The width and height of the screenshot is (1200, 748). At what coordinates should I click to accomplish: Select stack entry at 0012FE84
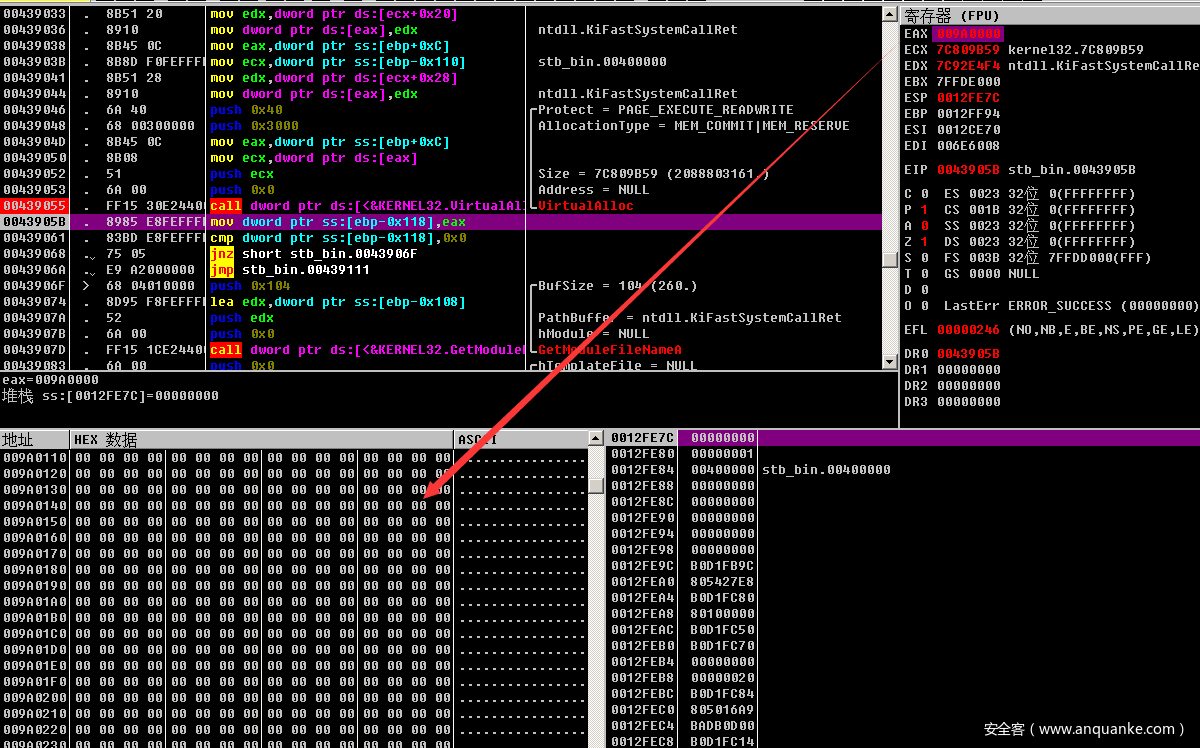point(716,470)
